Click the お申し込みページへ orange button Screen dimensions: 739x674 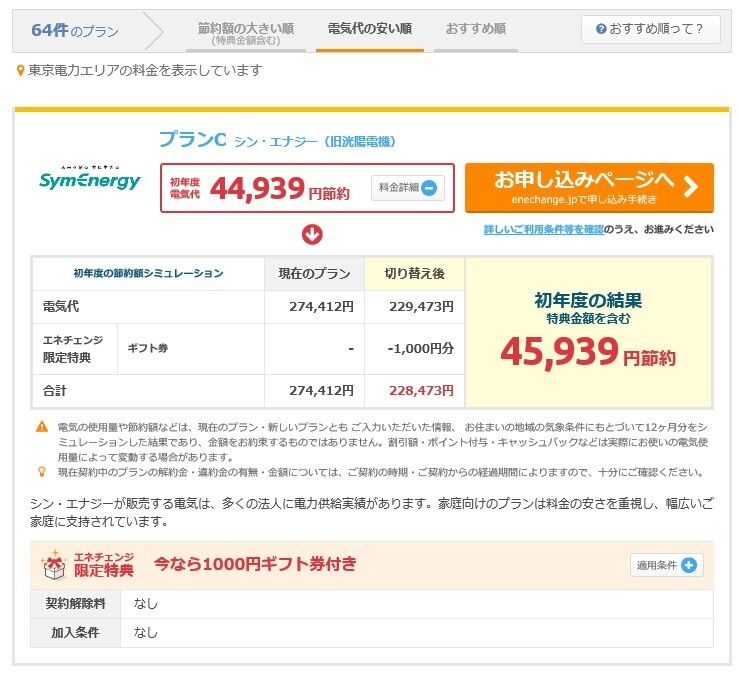tap(589, 188)
